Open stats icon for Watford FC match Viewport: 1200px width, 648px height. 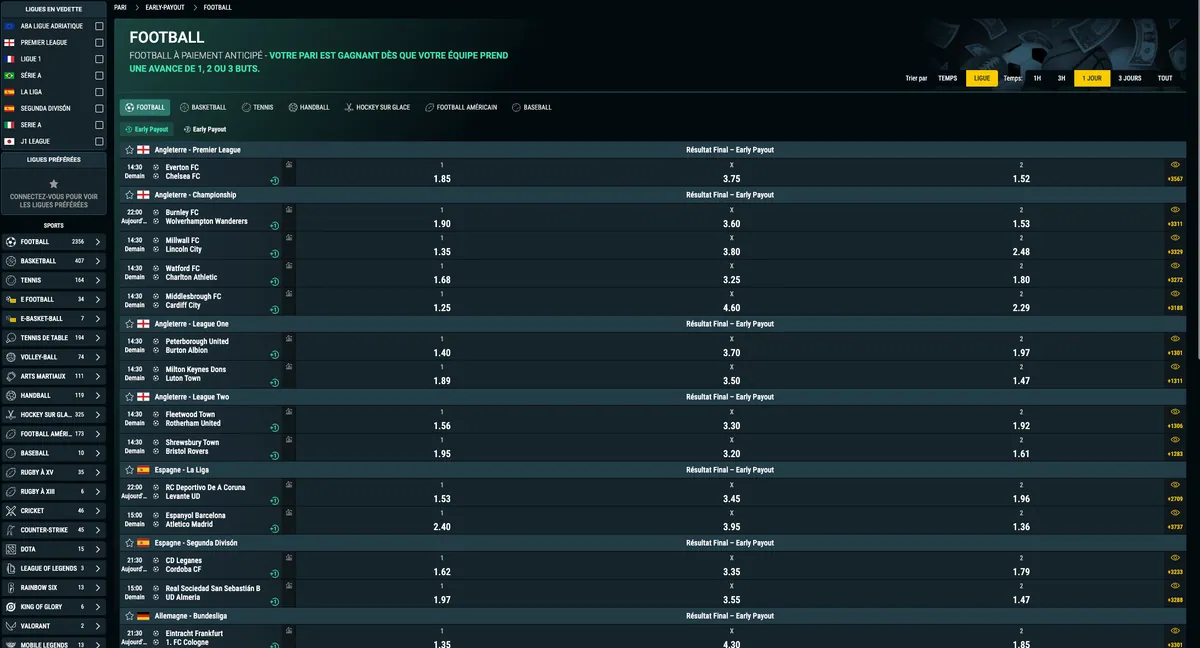pyautogui.click(x=289, y=265)
